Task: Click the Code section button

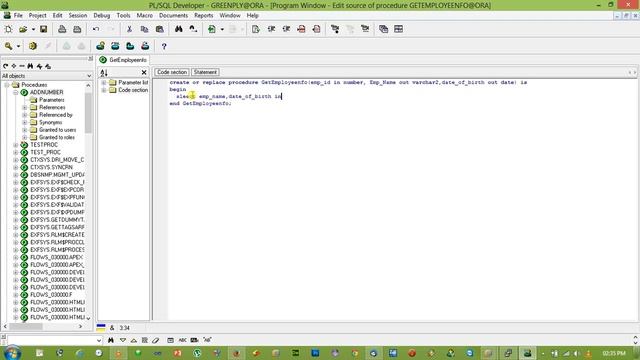Action: pyautogui.click(x=172, y=72)
